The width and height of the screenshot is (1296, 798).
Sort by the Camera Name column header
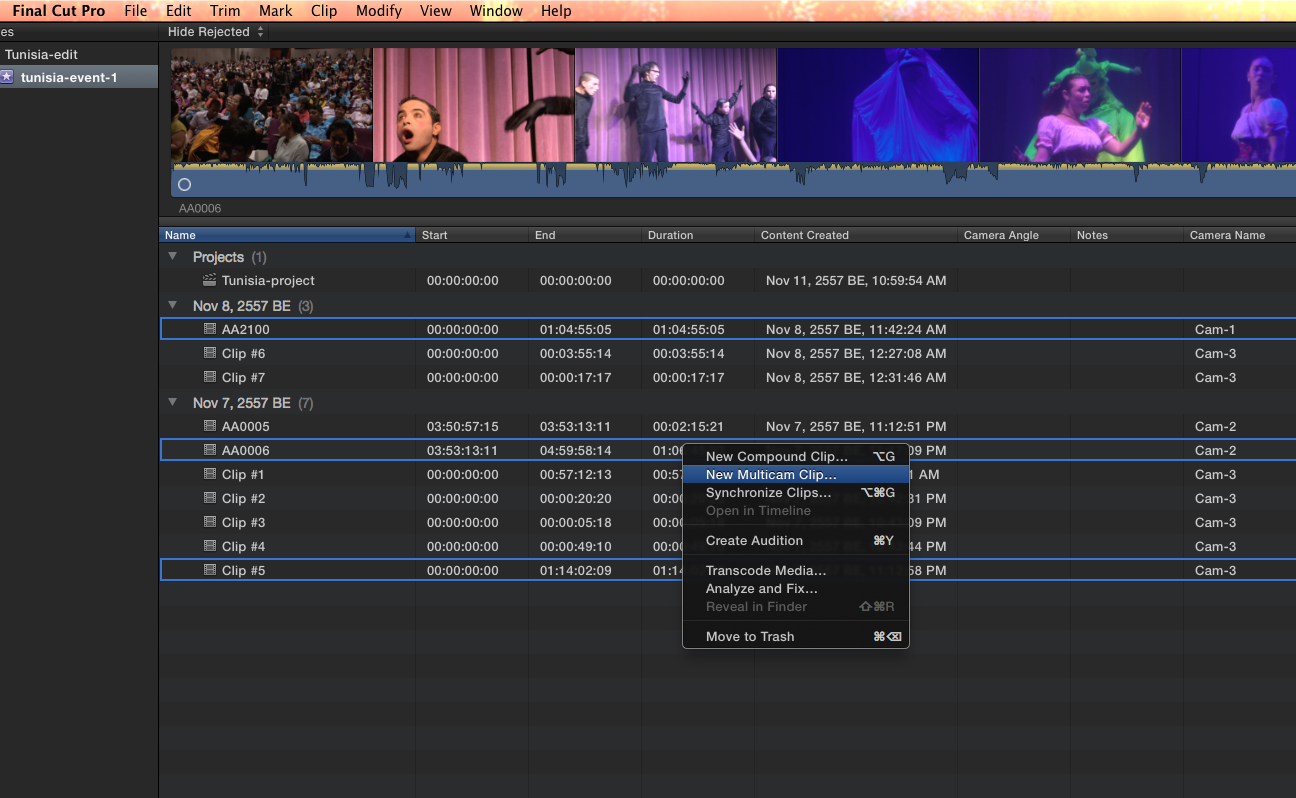click(1239, 236)
